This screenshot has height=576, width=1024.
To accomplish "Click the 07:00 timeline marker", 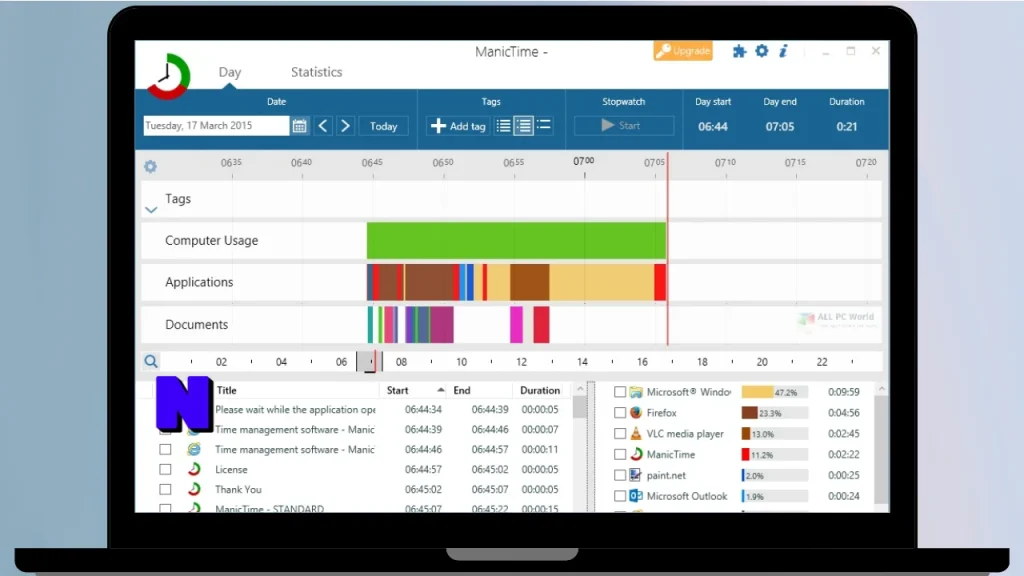I will 584,161.
